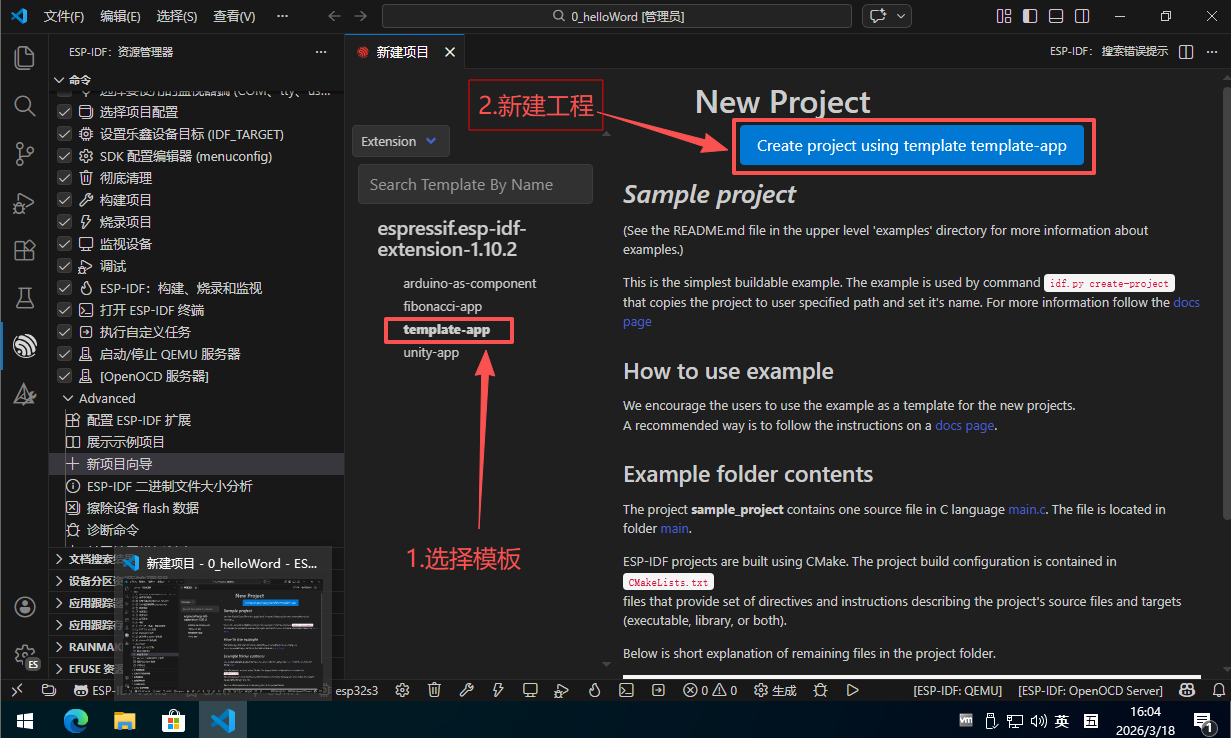This screenshot has height=738, width=1231.
Task: Toggle checkbox for 监视设备
Action: coord(64,244)
